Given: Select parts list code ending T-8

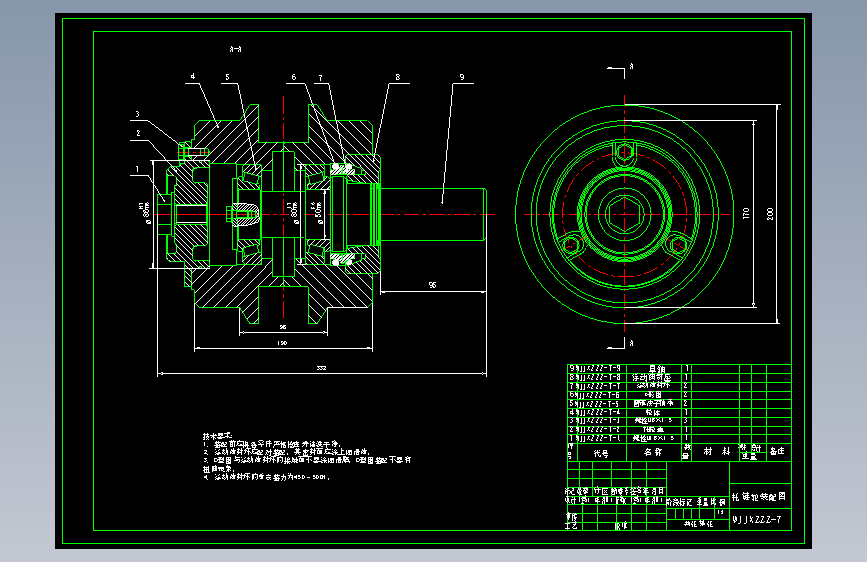Looking at the screenshot, I should (598, 377).
